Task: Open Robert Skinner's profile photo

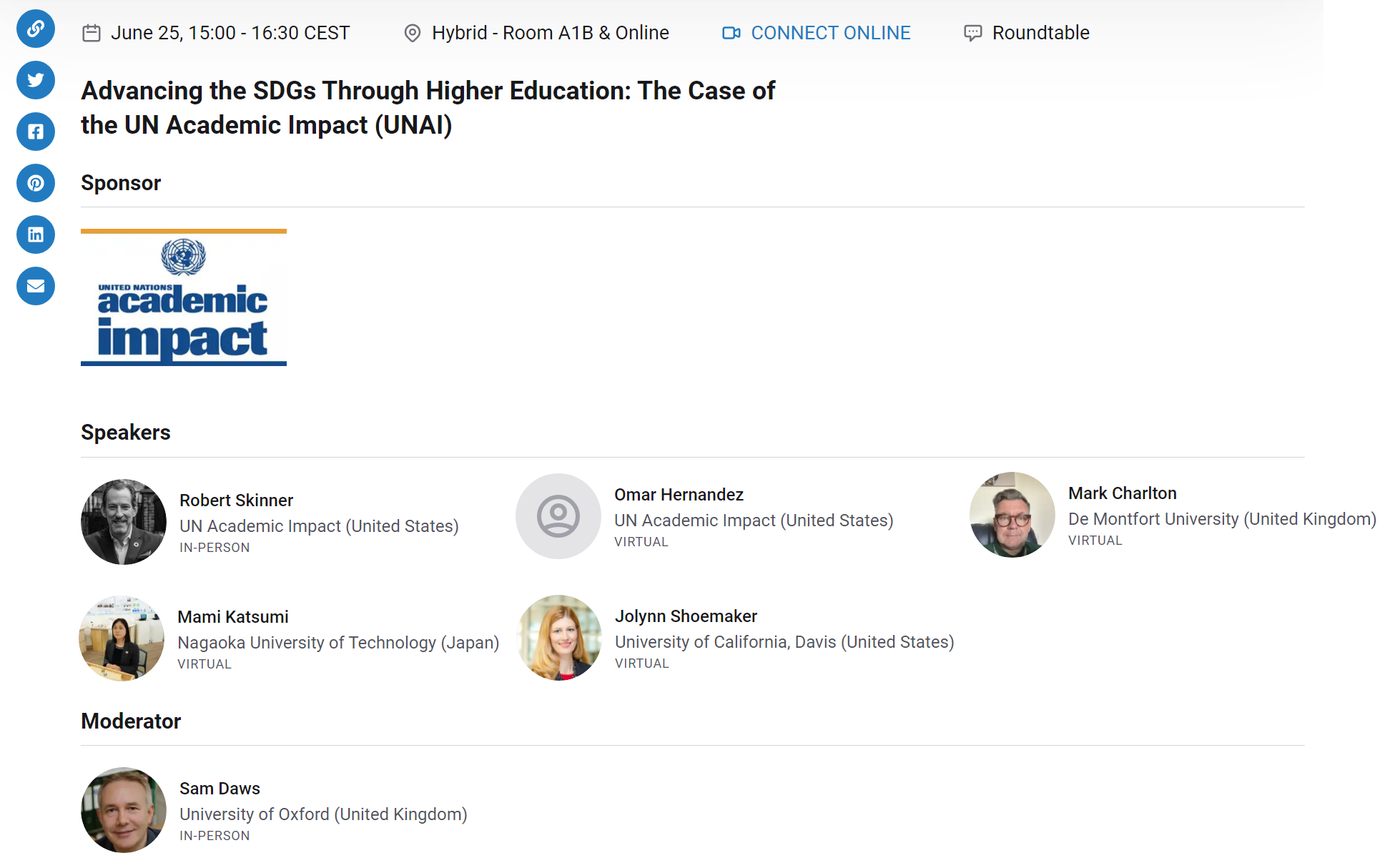Action: click(x=124, y=522)
